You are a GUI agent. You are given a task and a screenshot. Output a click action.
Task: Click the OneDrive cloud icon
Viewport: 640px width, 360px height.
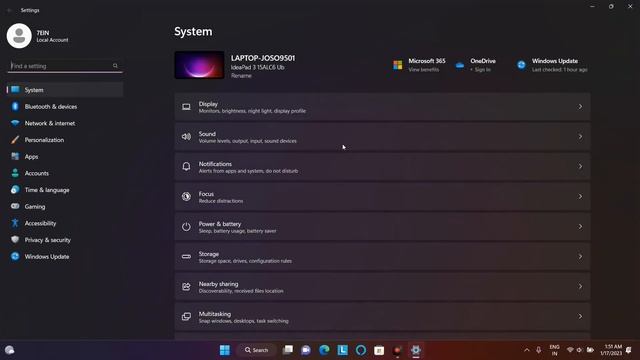(x=460, y=65)
